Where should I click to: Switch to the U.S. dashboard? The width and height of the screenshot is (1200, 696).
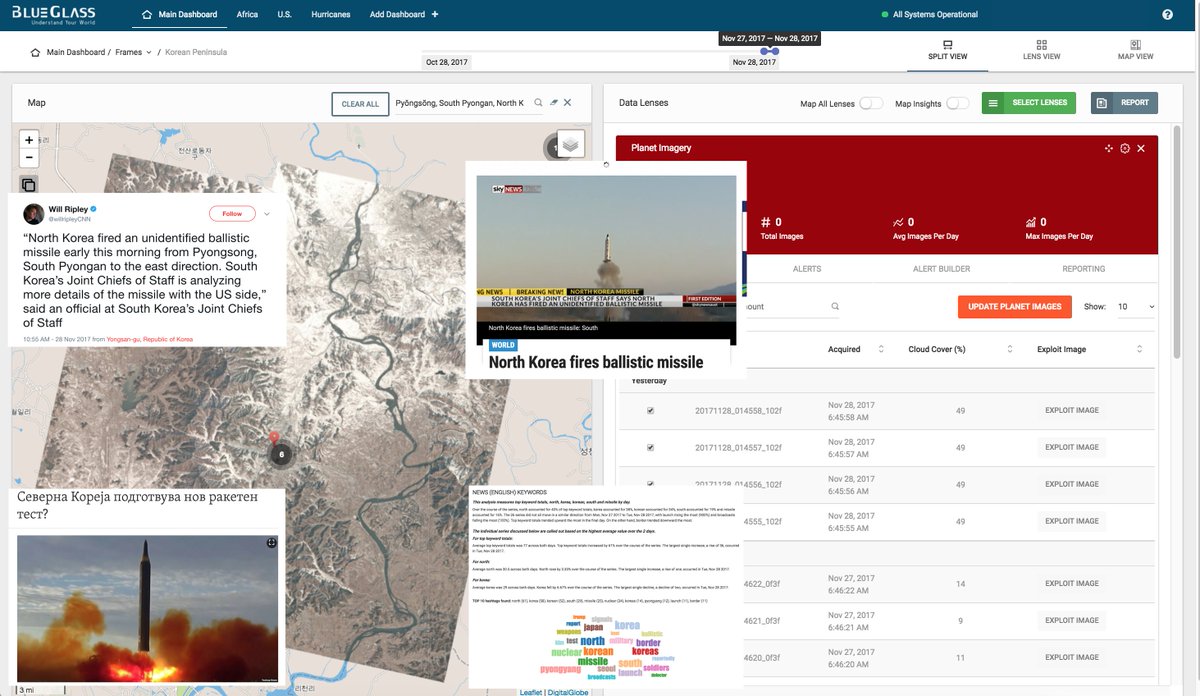point(285,15)
